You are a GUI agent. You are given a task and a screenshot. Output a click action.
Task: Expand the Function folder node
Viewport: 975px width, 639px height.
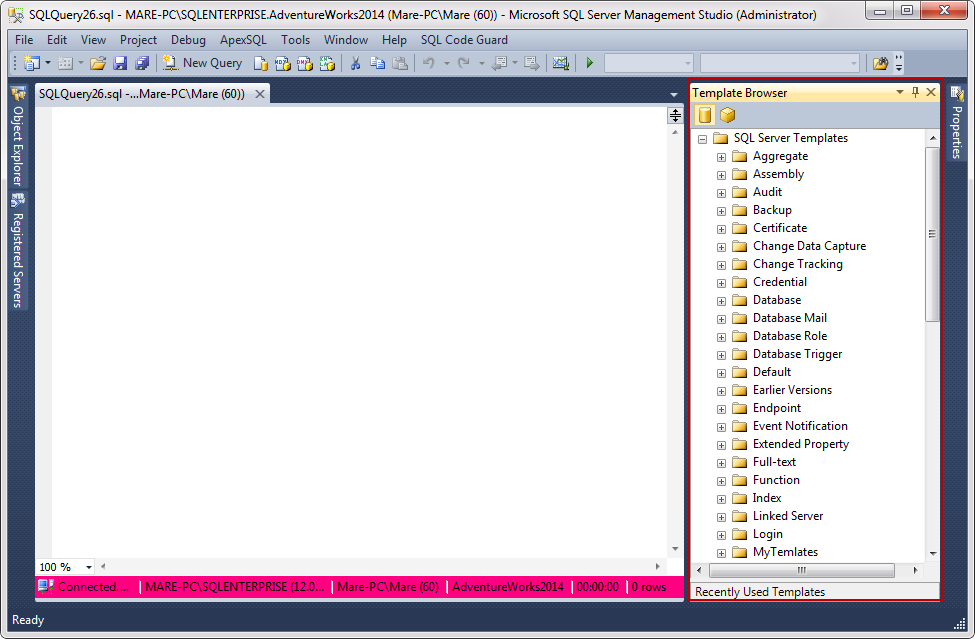point(721,481)
